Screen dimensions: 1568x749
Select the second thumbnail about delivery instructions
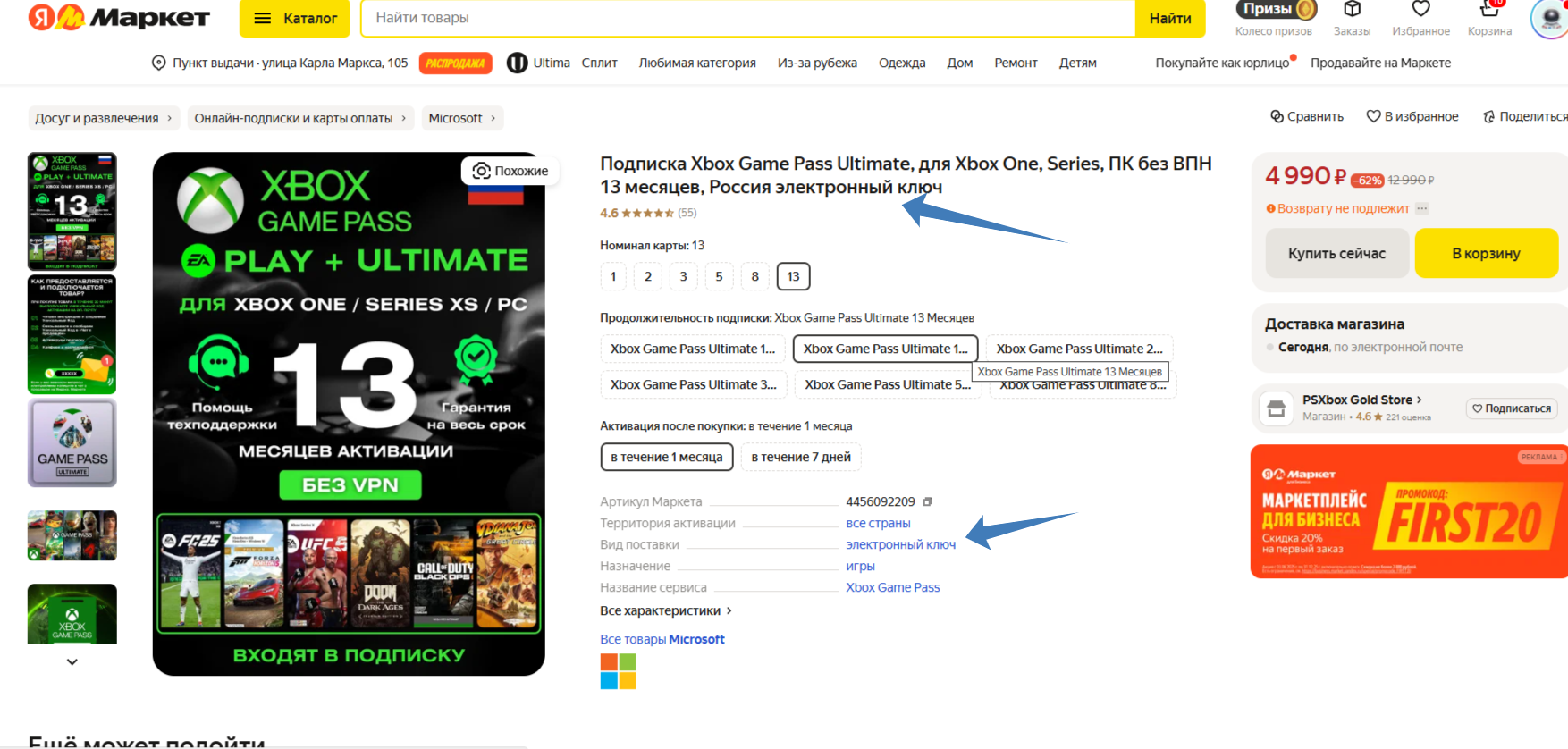click(72, 334)
